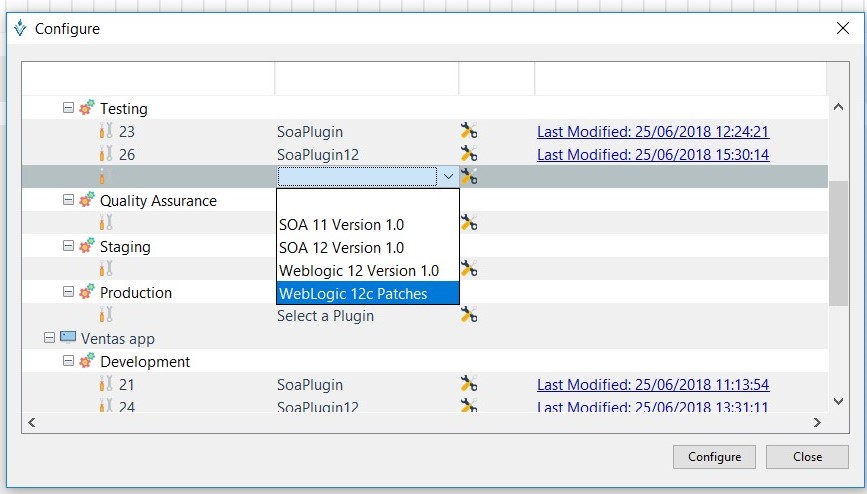Click screwdriver icon under Production

106,315
